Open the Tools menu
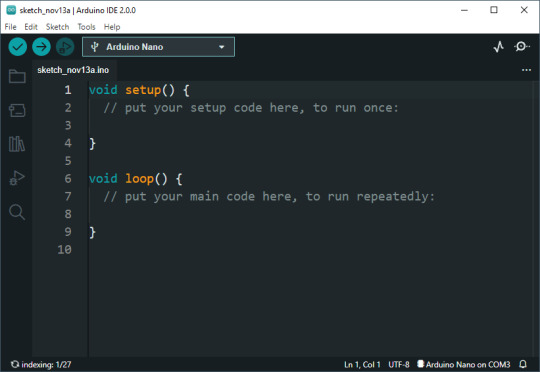The image size is (540, 372). 86,27
